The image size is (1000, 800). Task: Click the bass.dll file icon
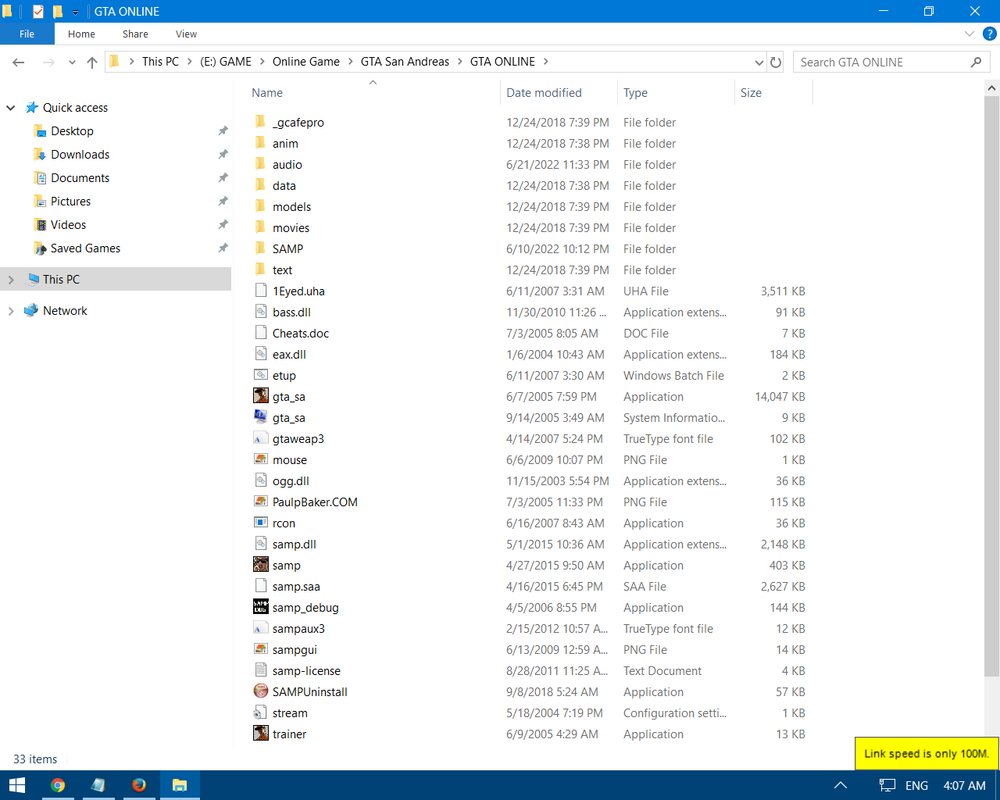tap(260, 312)
